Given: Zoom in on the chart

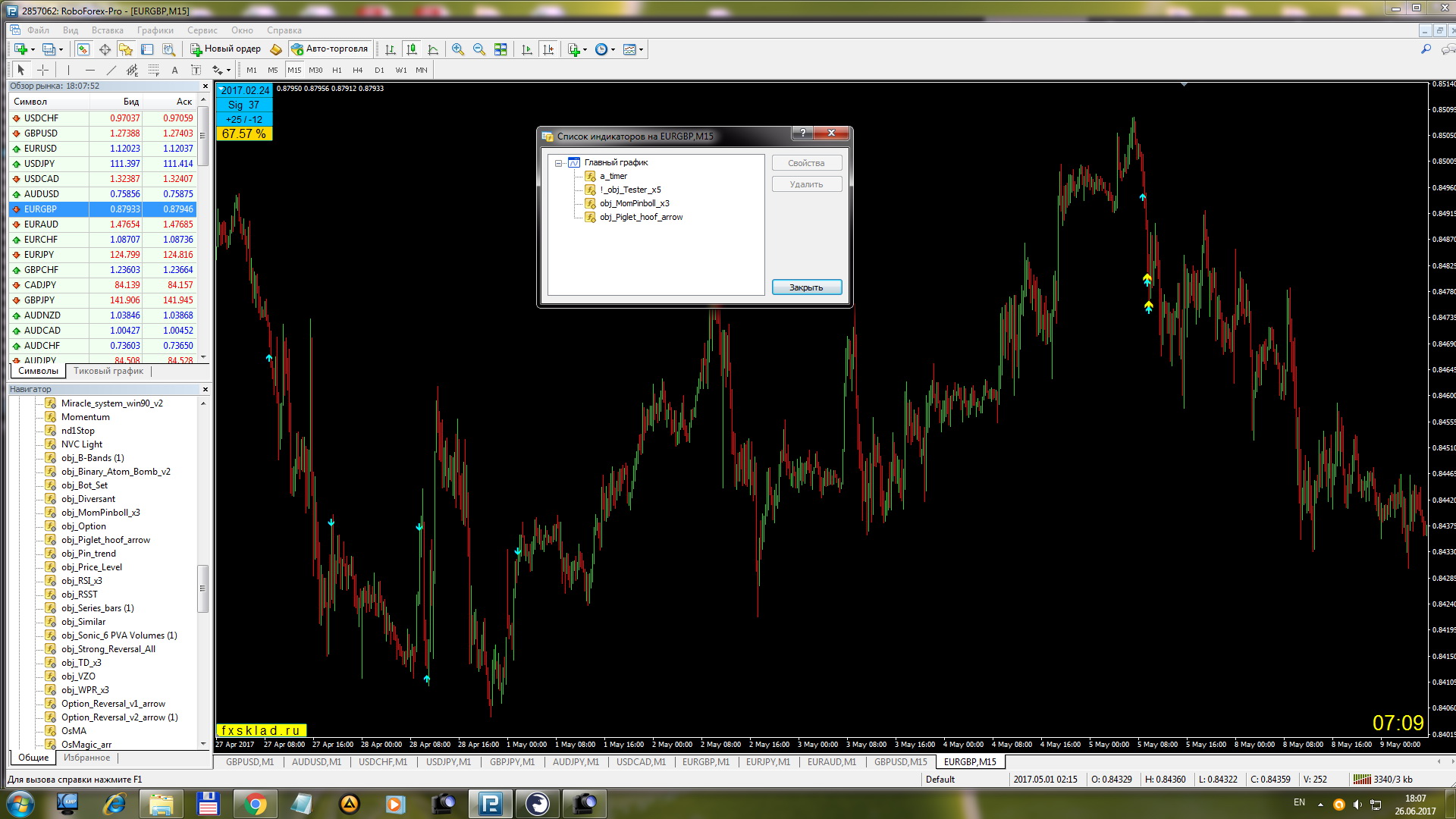Looking at the screenshot, I should pos(458,49).
